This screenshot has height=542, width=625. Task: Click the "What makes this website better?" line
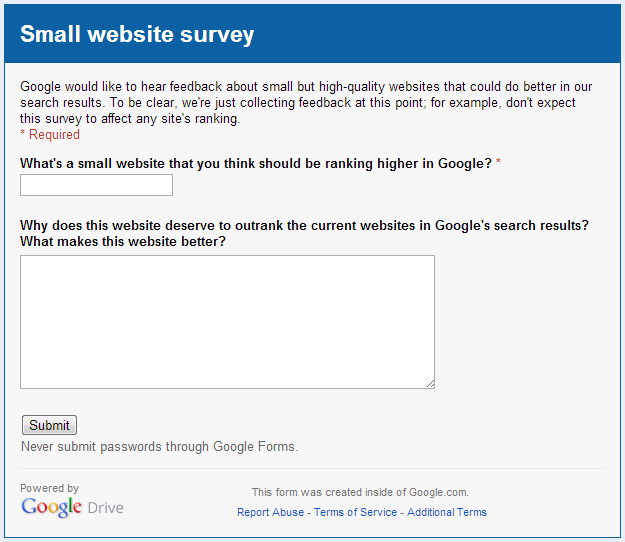click(x=123, y=242)
